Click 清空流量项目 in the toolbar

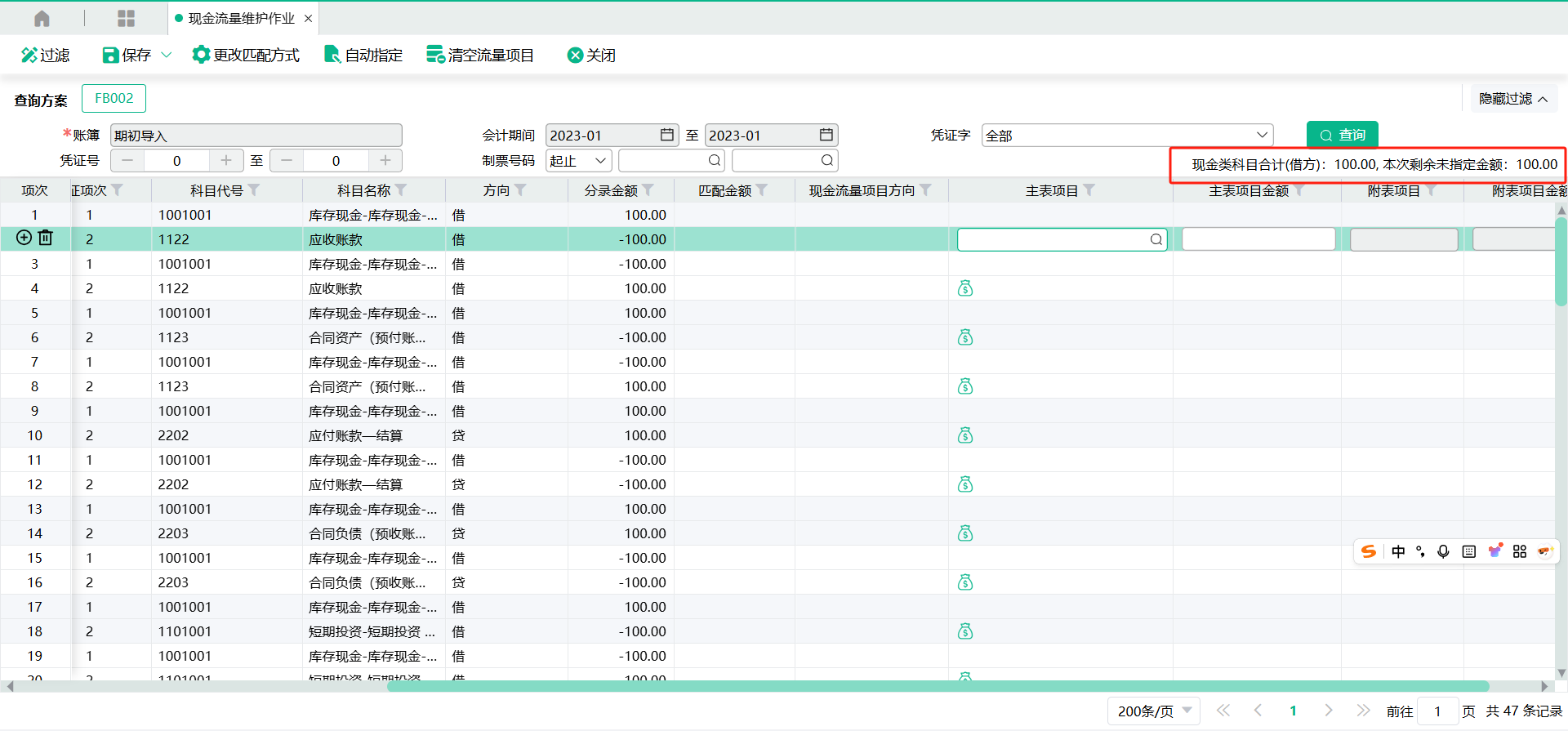click(480, 55)
